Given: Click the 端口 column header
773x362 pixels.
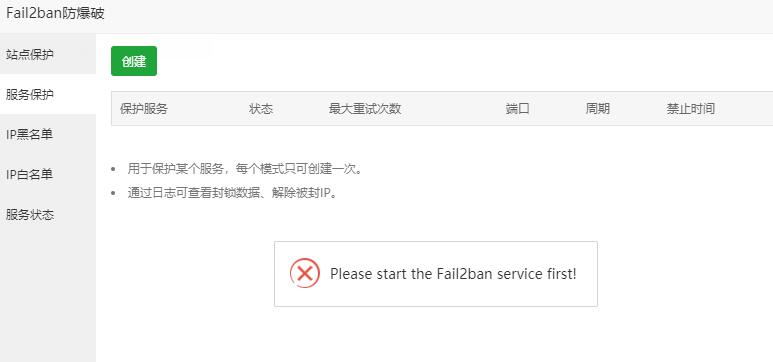Looking at the screenshot, I should pos(517,109).
